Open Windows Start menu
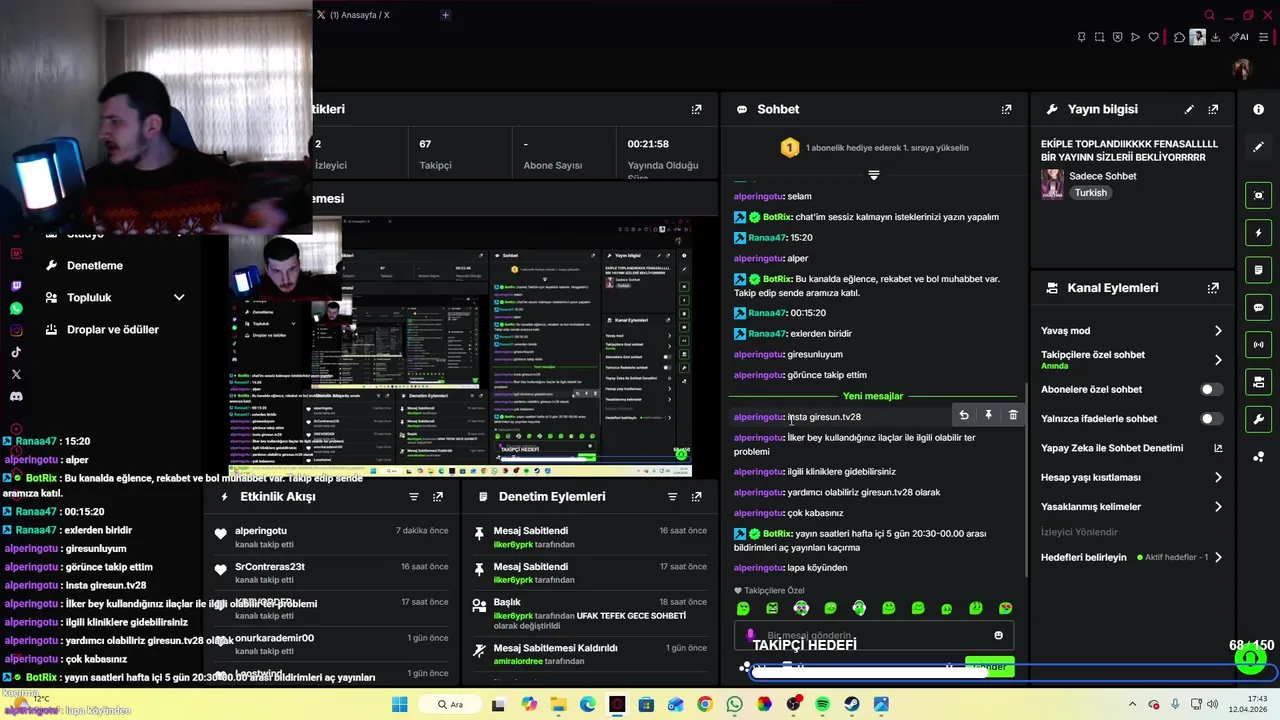This screenshot has height=720, width=1280. 399,705
